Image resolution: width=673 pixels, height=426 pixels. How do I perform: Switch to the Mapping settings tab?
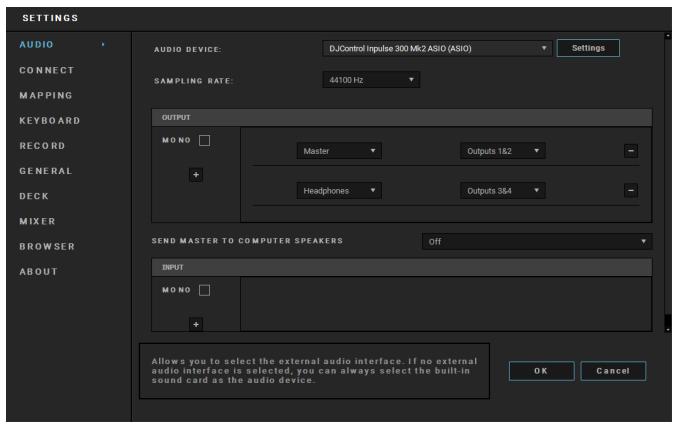(x=46, y=95)
